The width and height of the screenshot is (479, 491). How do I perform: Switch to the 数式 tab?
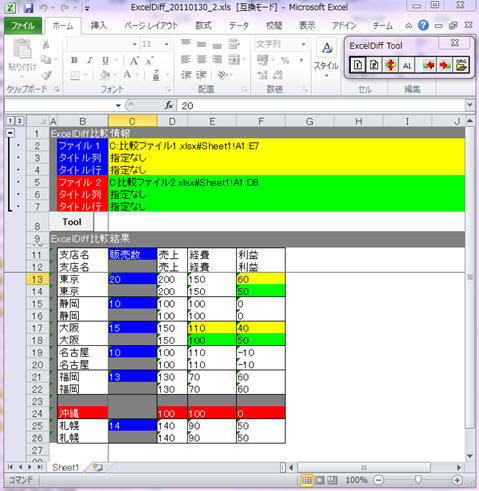[x=203, y=26]
